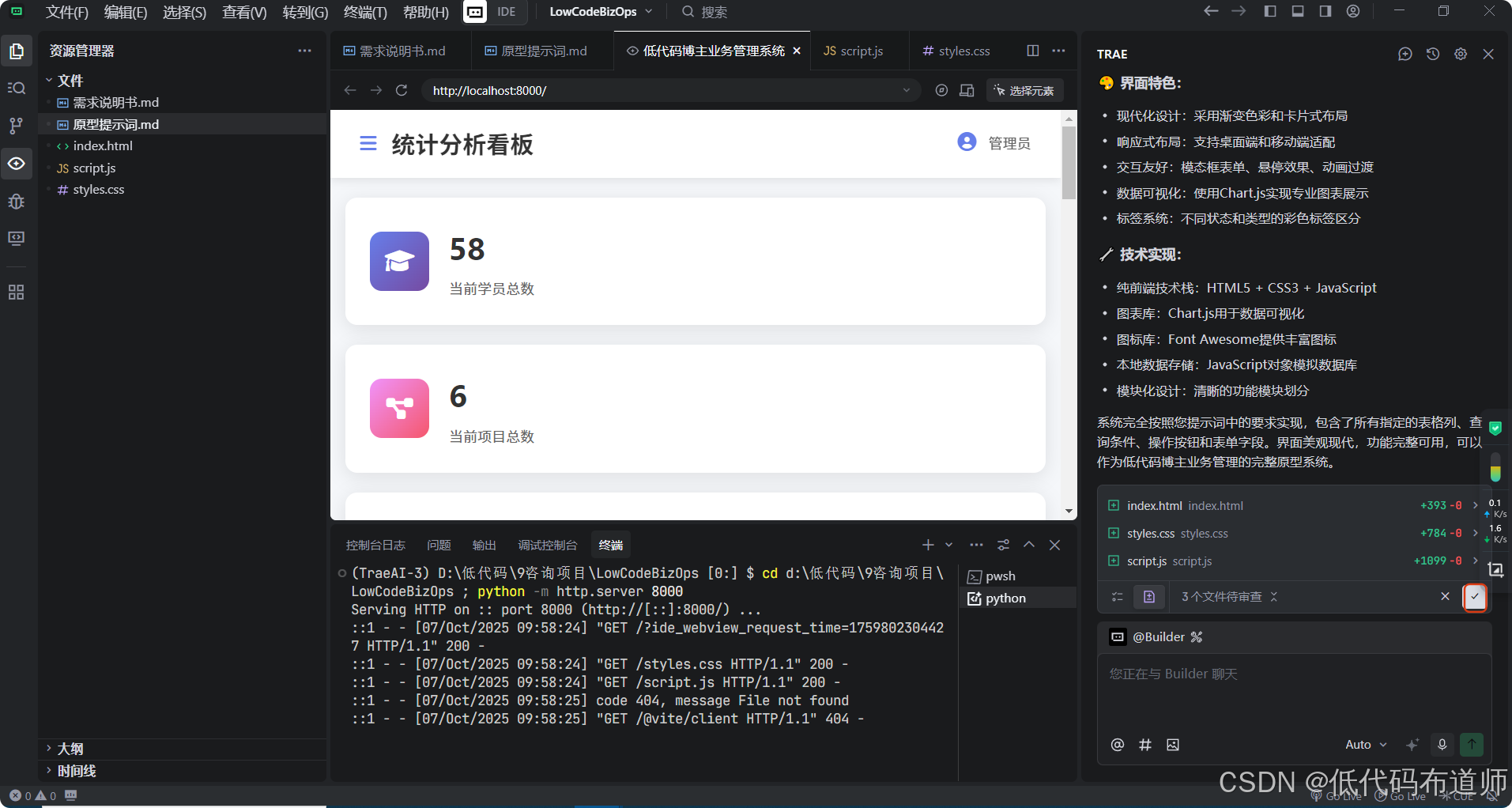Click the voice input microphone button

(1442, 744)
